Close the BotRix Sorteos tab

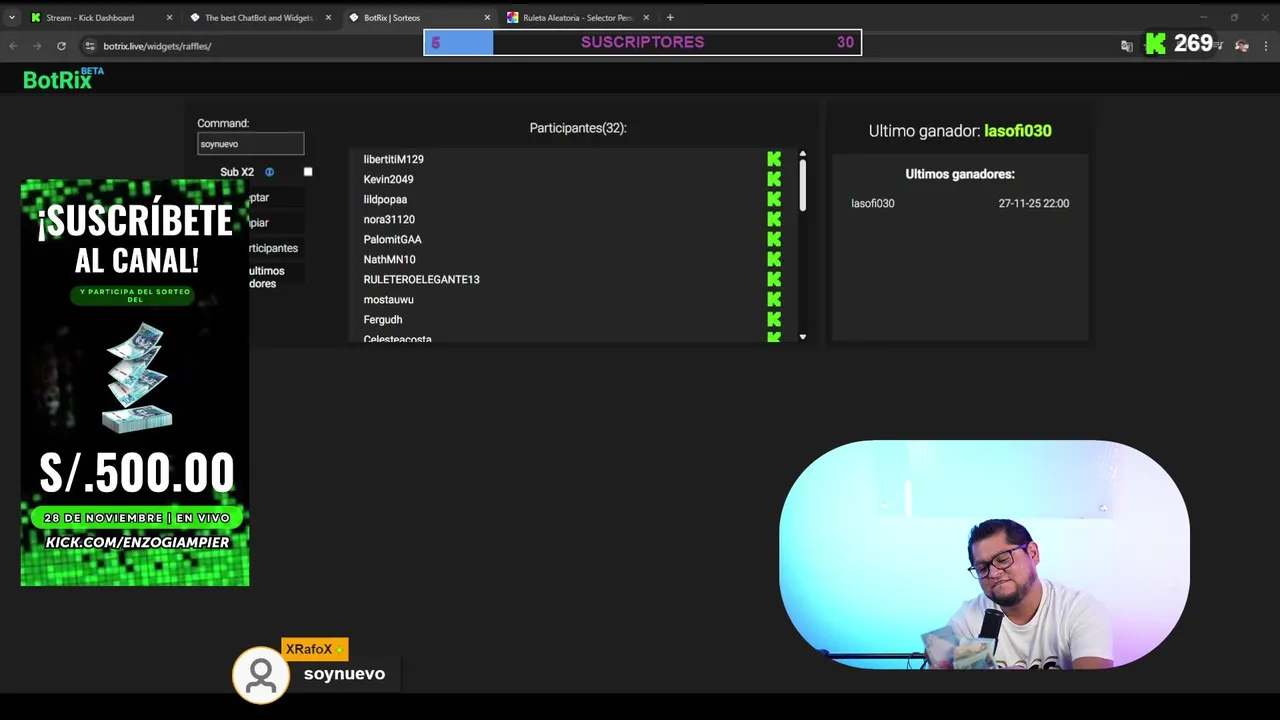[487, 17]
